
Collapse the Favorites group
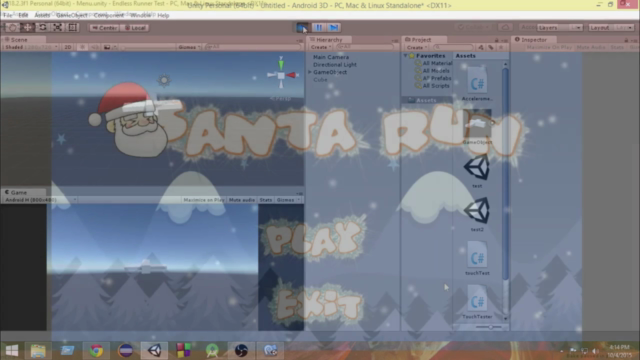[406, 56]
